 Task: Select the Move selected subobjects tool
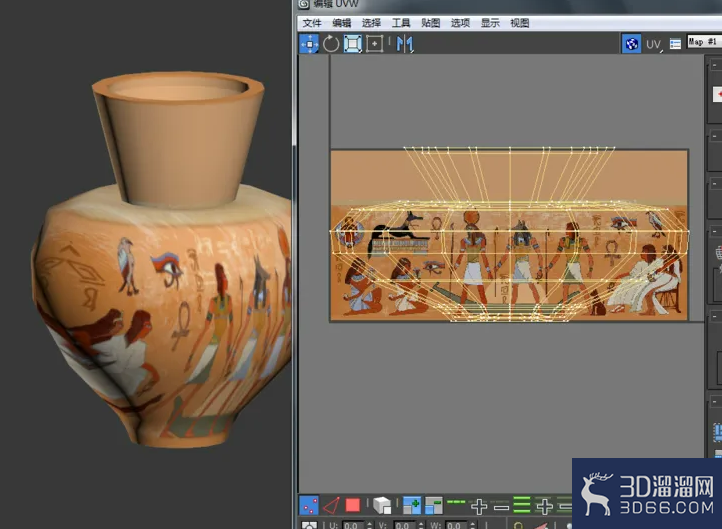pos(309,44)
